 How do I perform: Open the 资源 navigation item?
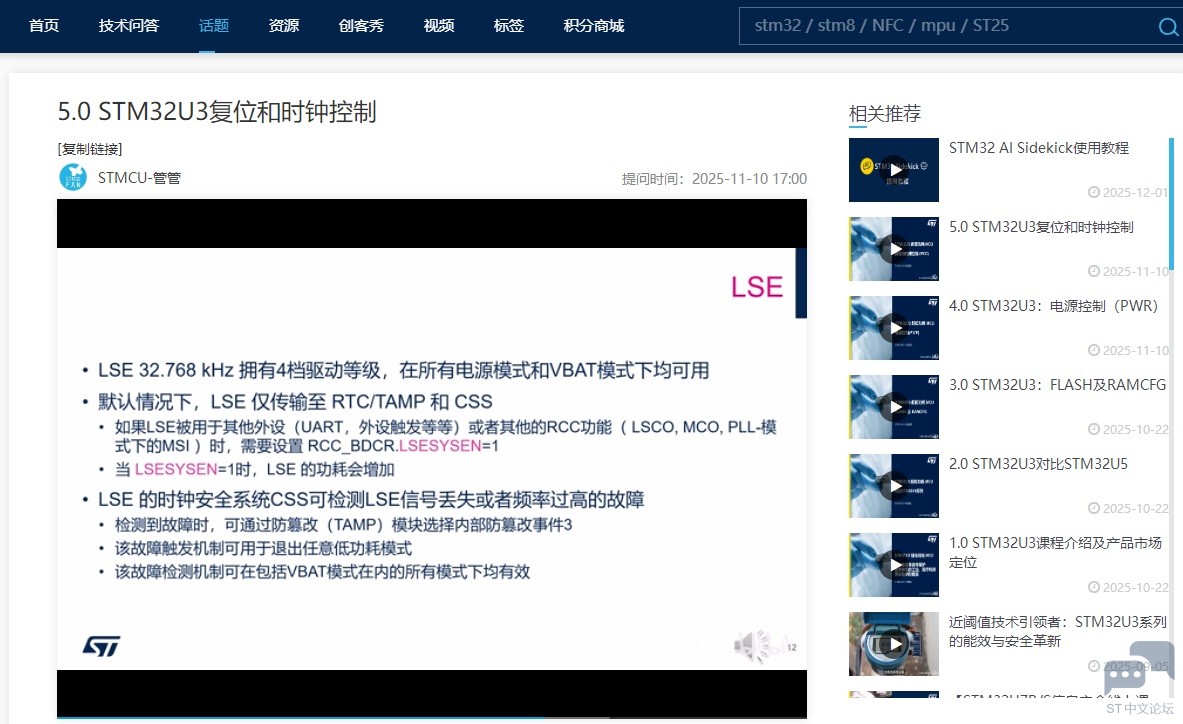pyautogui.click(x=284, y=26)
